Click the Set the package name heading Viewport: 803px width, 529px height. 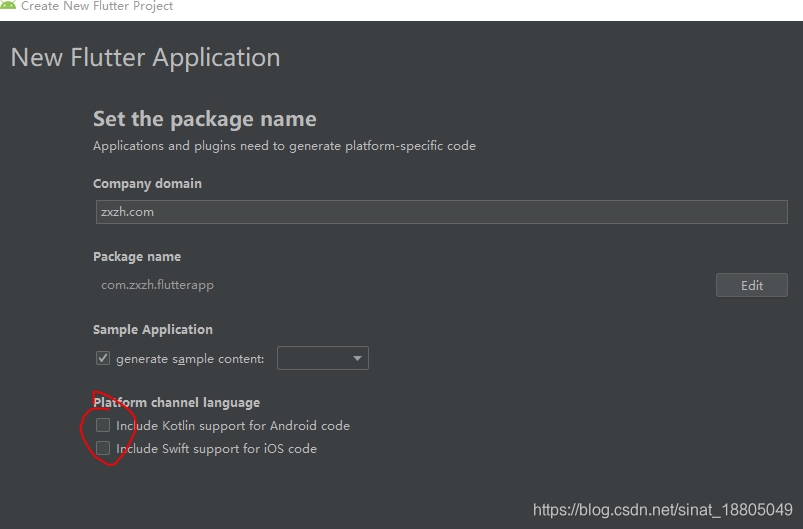(x=205, y=119)
